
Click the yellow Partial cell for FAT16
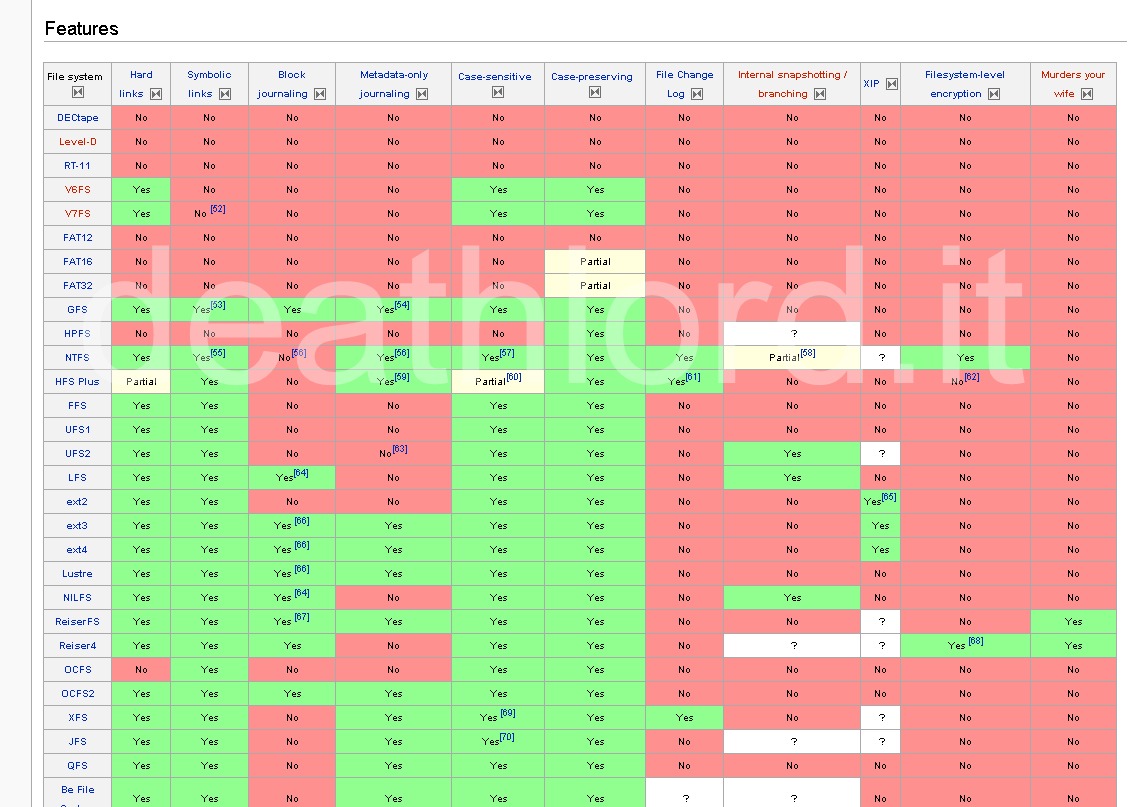tap(595, 262)
